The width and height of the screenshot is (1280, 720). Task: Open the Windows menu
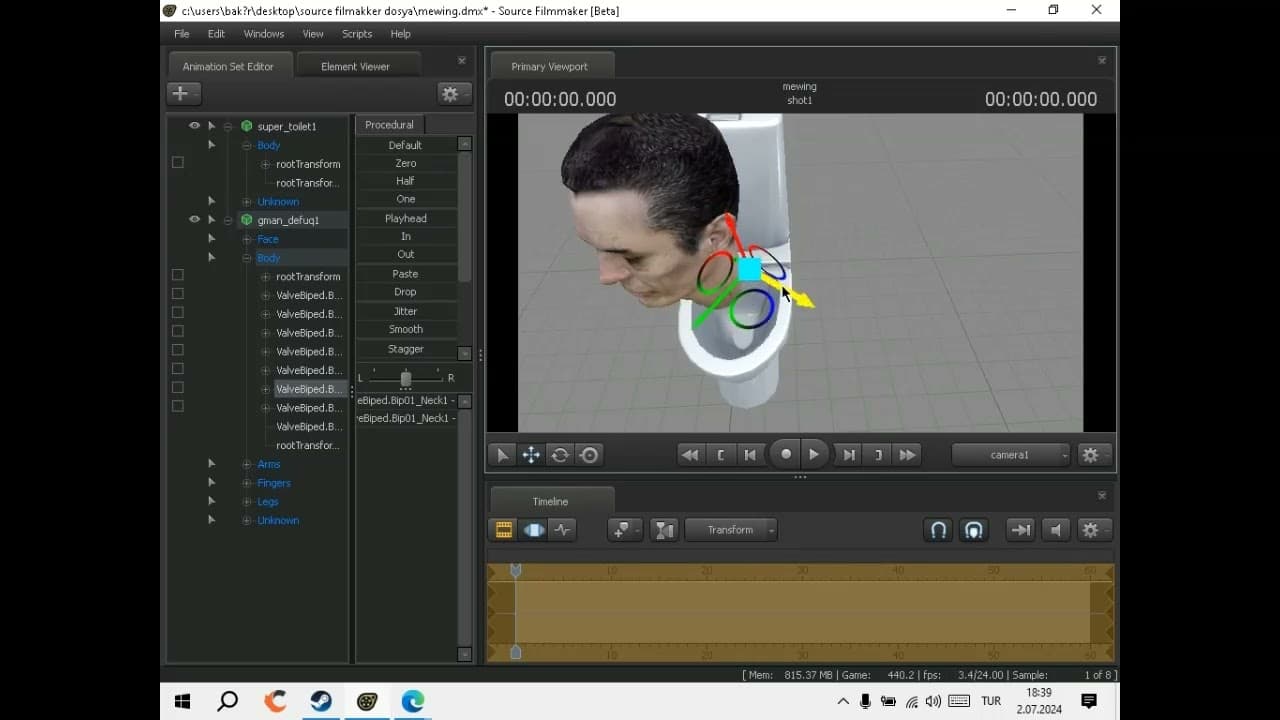click(264, 34)
